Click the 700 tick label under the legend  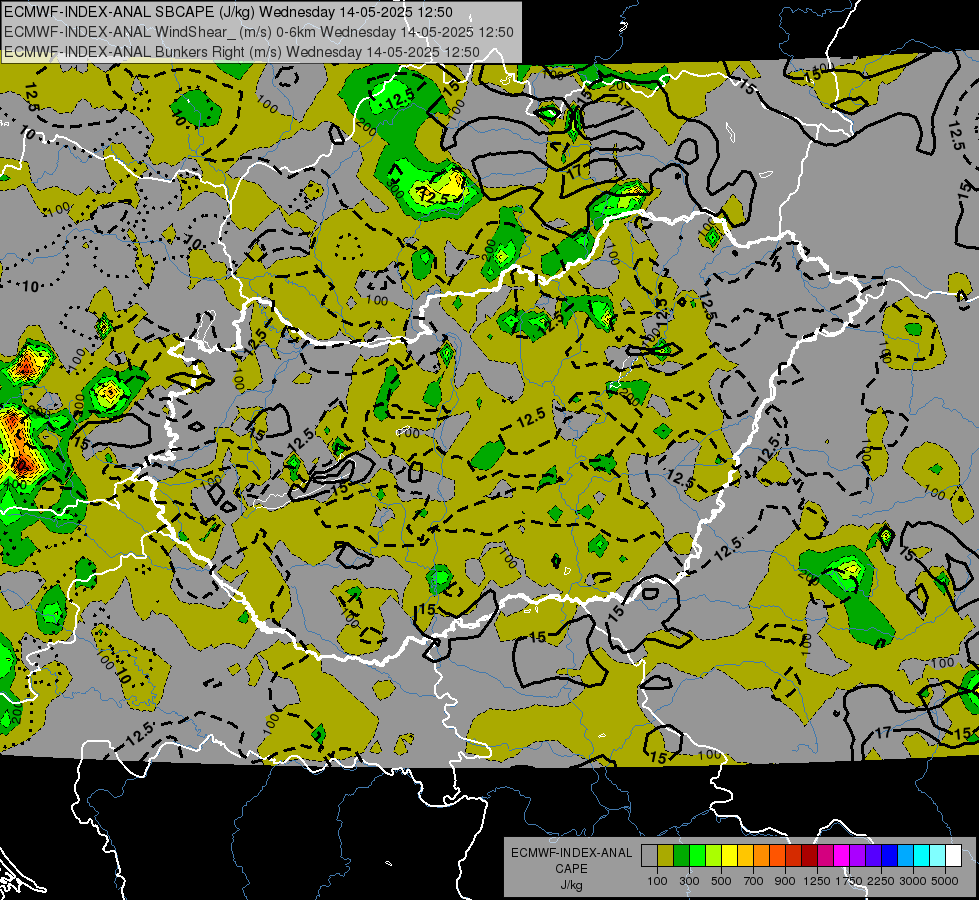pos(754,881)
